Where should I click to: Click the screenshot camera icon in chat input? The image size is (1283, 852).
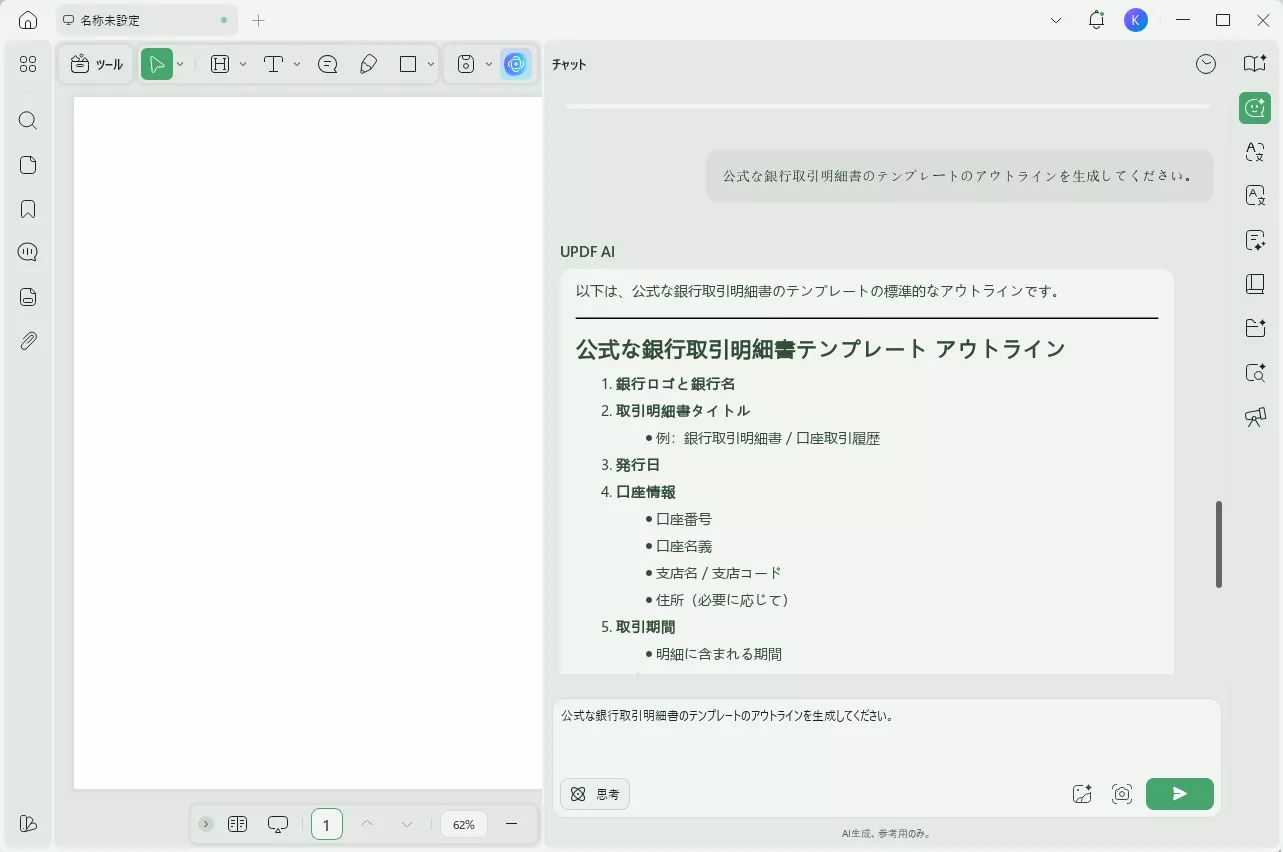coord(1121,793)
